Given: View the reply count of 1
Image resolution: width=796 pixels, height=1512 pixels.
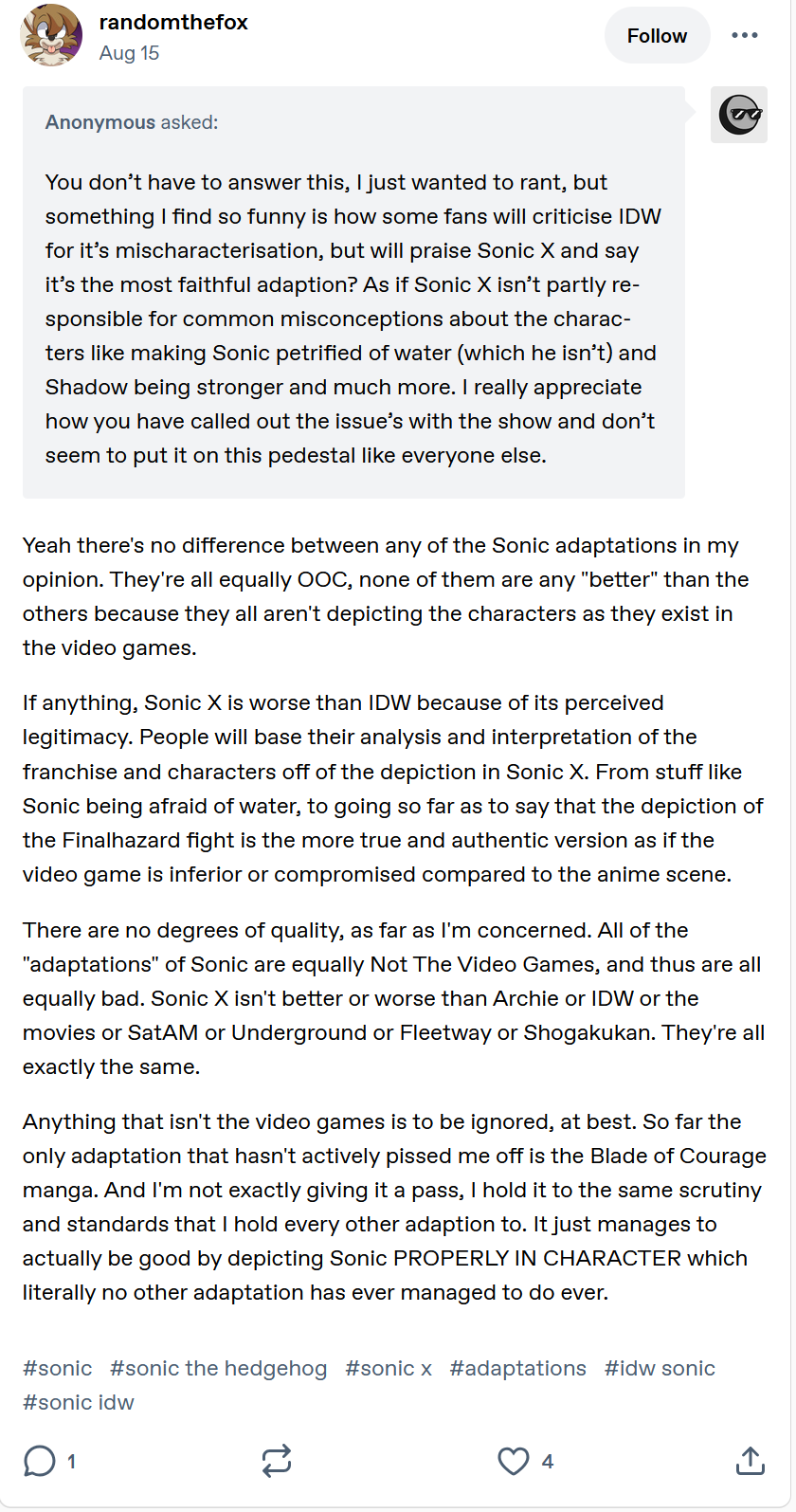Looking at the screenshot, I should (x=71, y=1462).
